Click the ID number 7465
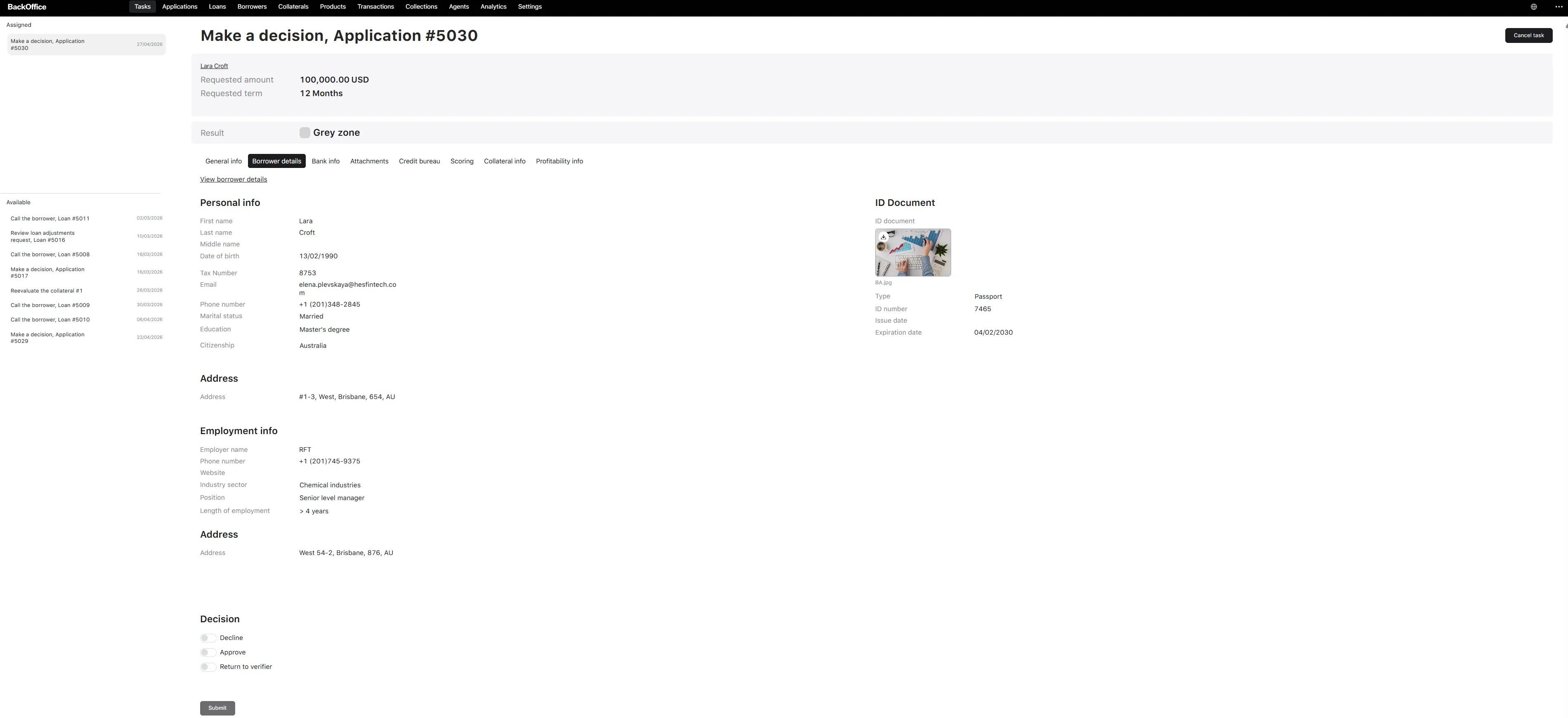The height and width of the screenshot is (718, 1568). pos(982,309)
